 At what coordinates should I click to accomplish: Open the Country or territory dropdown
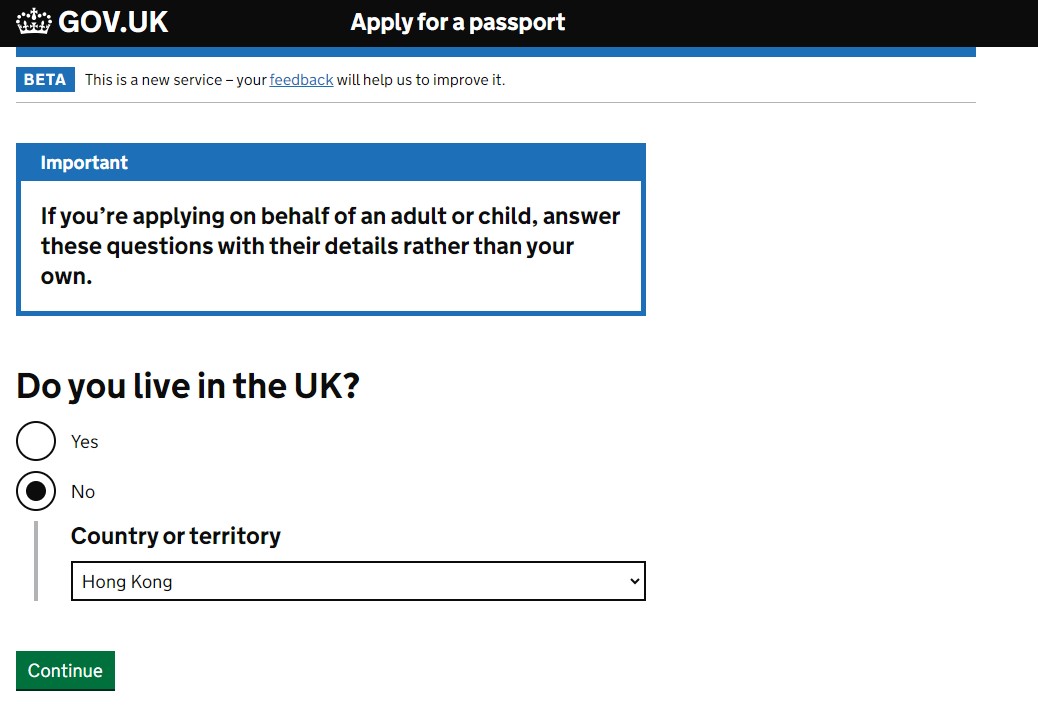click(358, 581)
